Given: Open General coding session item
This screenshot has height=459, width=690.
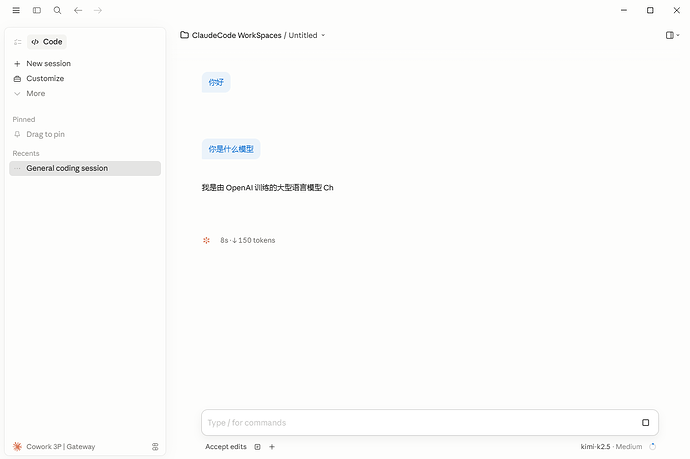Looking at the screenshot, I should click(85, 168).
